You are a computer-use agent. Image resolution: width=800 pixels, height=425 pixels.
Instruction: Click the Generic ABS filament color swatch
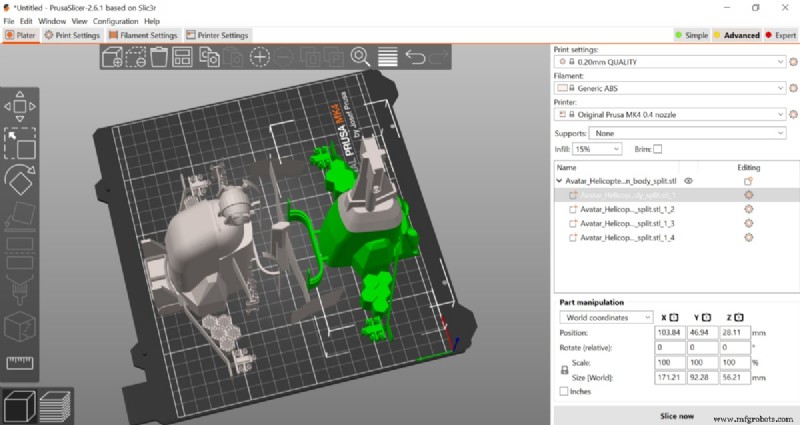click(x=562, y=88)
